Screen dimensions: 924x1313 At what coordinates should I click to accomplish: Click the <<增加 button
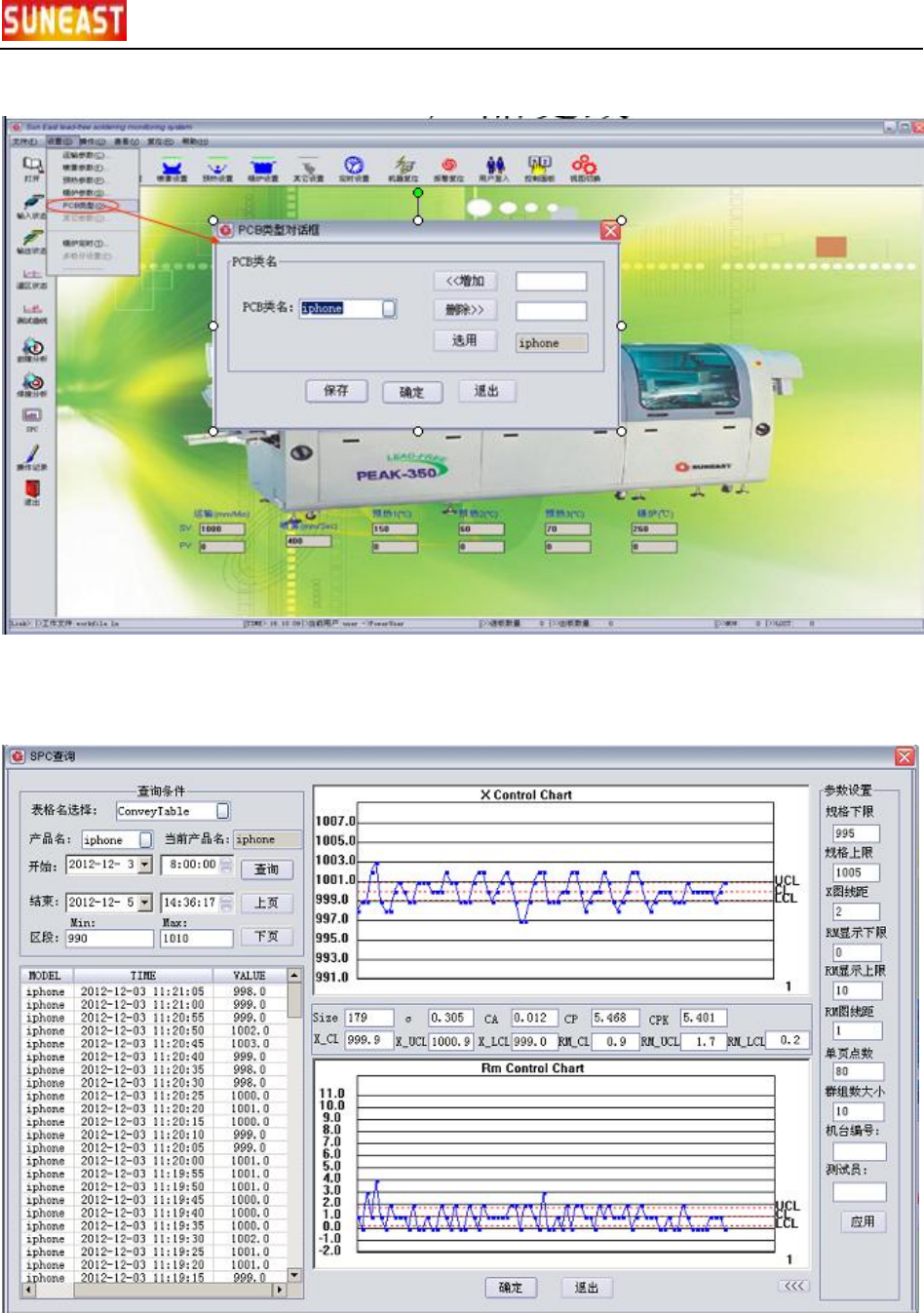(465, 281)
